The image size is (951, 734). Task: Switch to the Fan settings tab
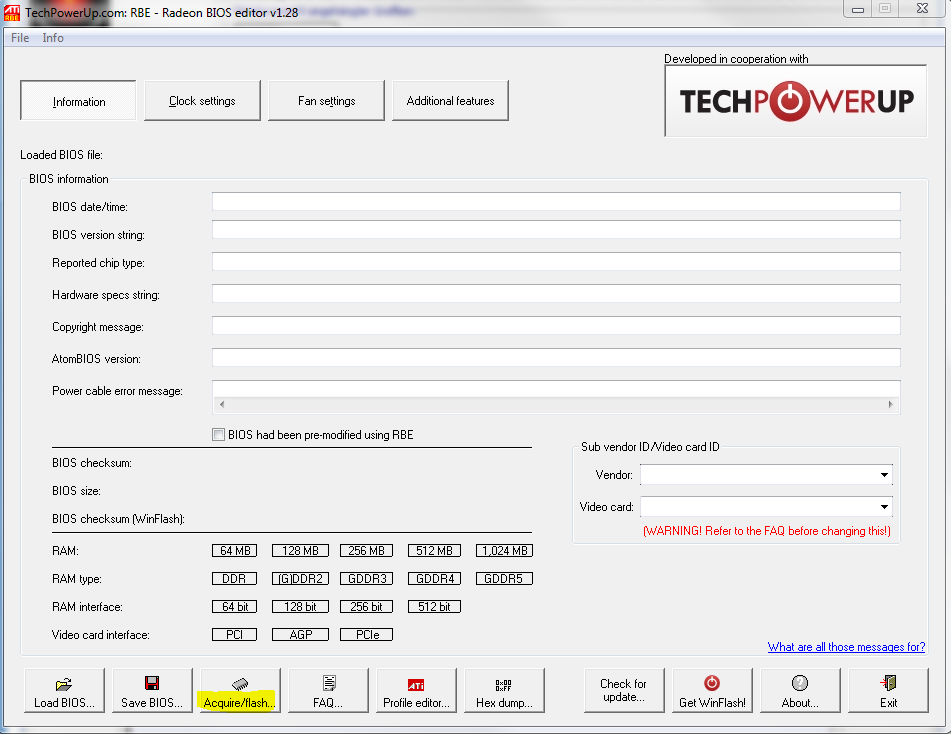pyautogui.click(x=326, y=101)
